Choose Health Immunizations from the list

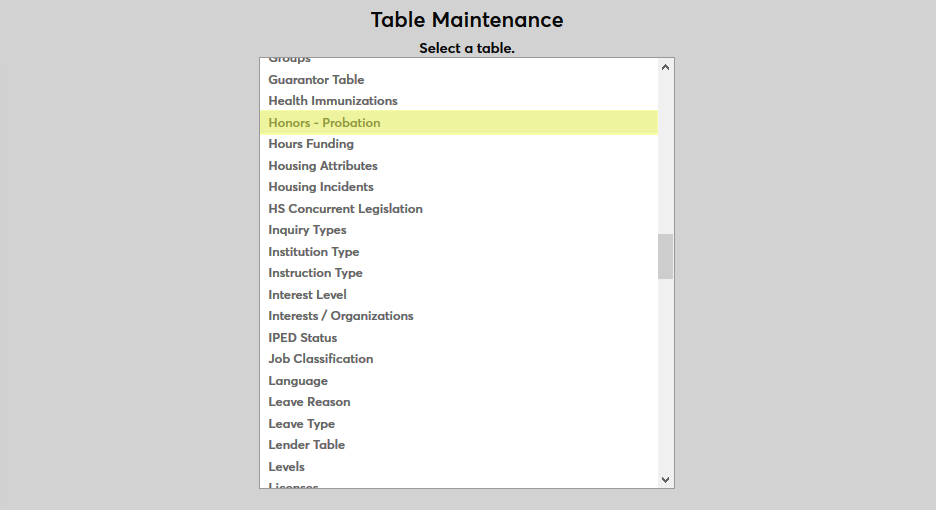point(333,101)
